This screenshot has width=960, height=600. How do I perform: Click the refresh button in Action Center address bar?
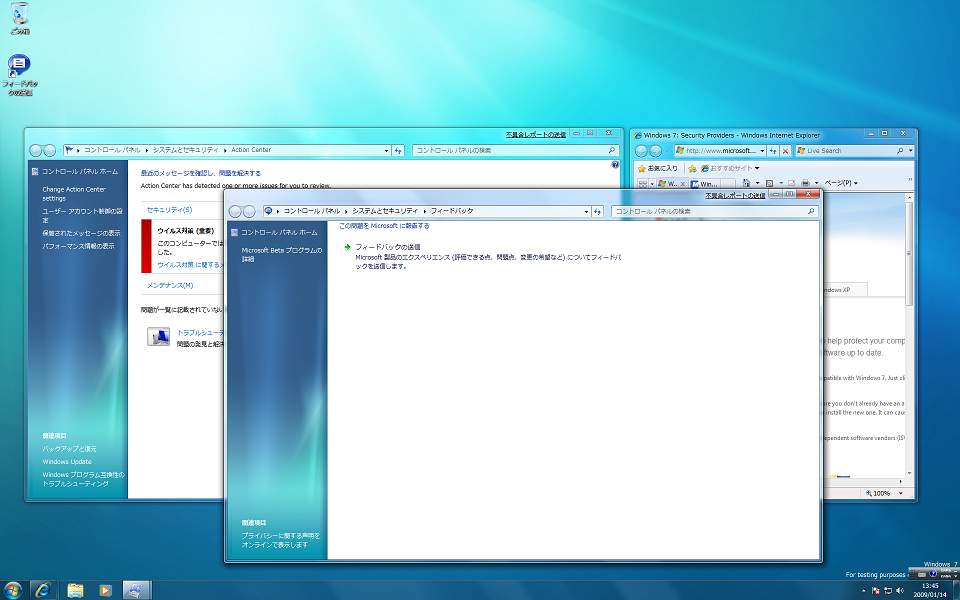(x=398, y=151)
